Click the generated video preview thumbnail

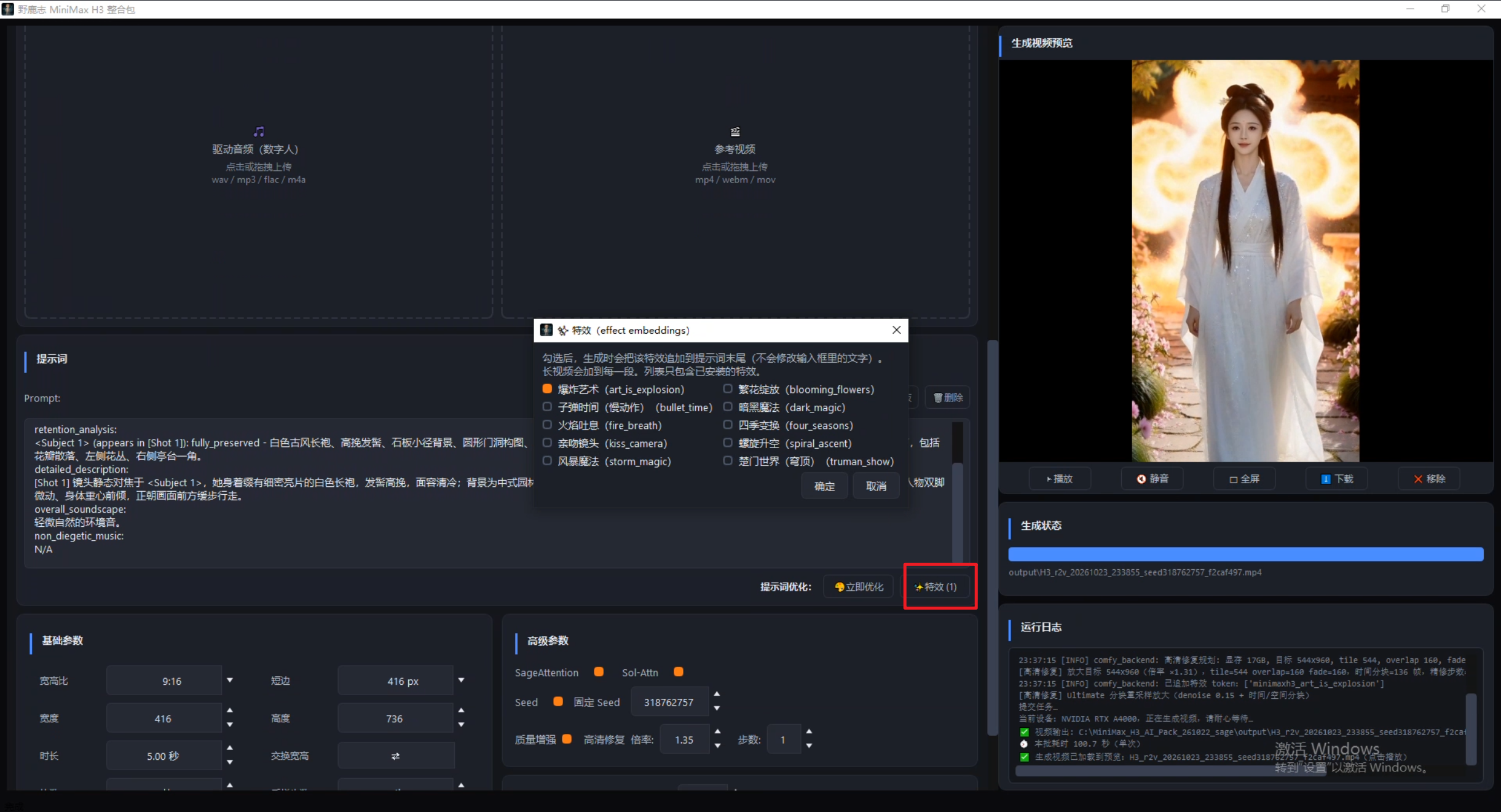pos(1245,261)
